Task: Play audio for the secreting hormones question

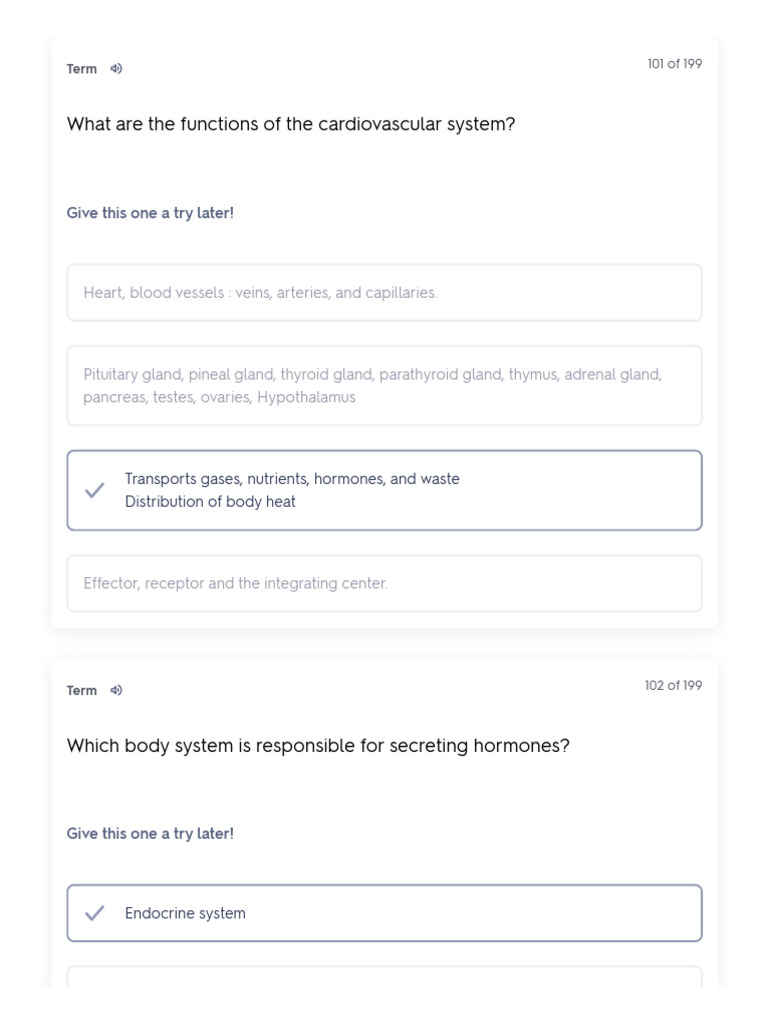Action: click(116, 690)
